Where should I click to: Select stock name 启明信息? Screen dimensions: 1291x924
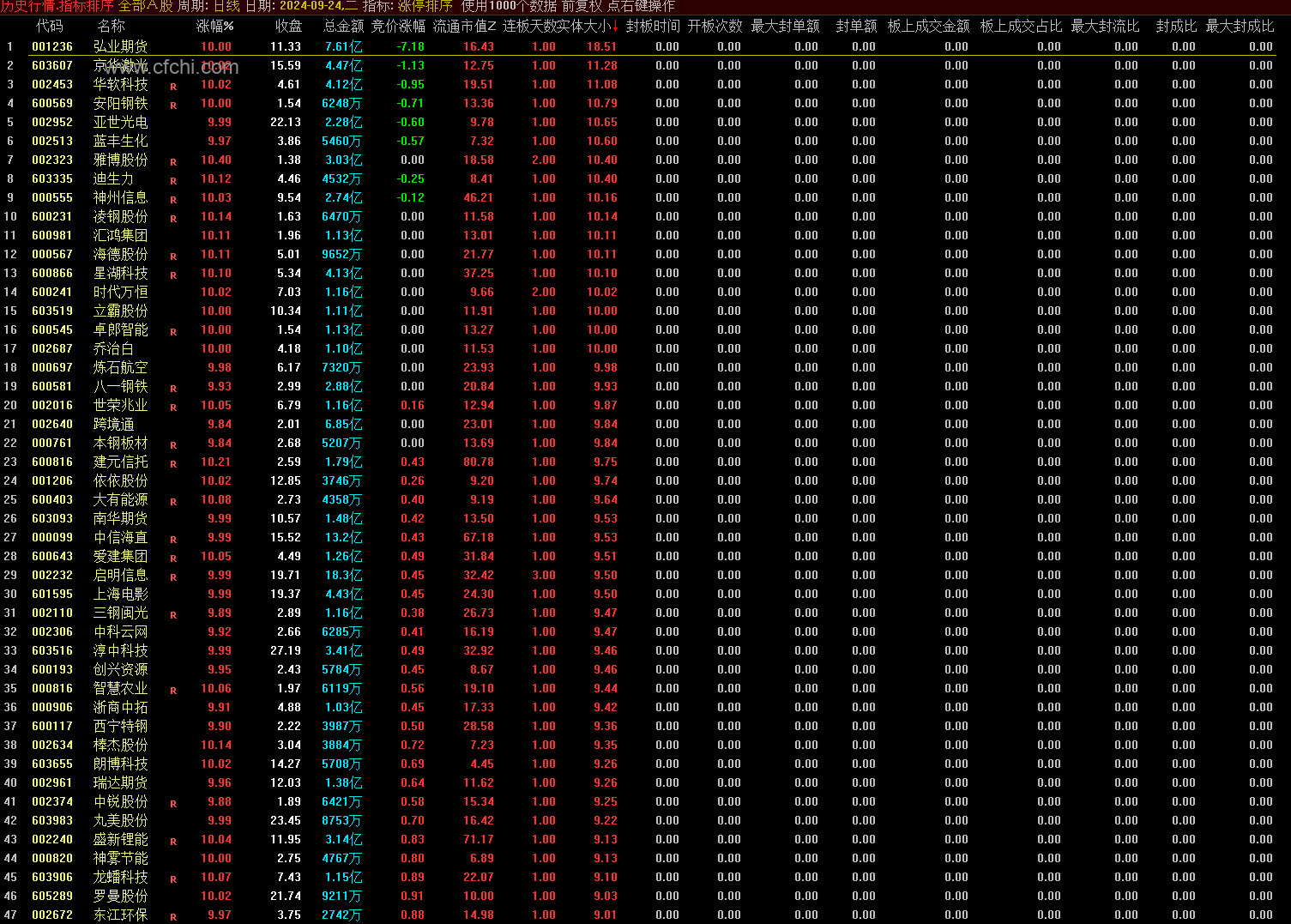click(x=121, y=575)
